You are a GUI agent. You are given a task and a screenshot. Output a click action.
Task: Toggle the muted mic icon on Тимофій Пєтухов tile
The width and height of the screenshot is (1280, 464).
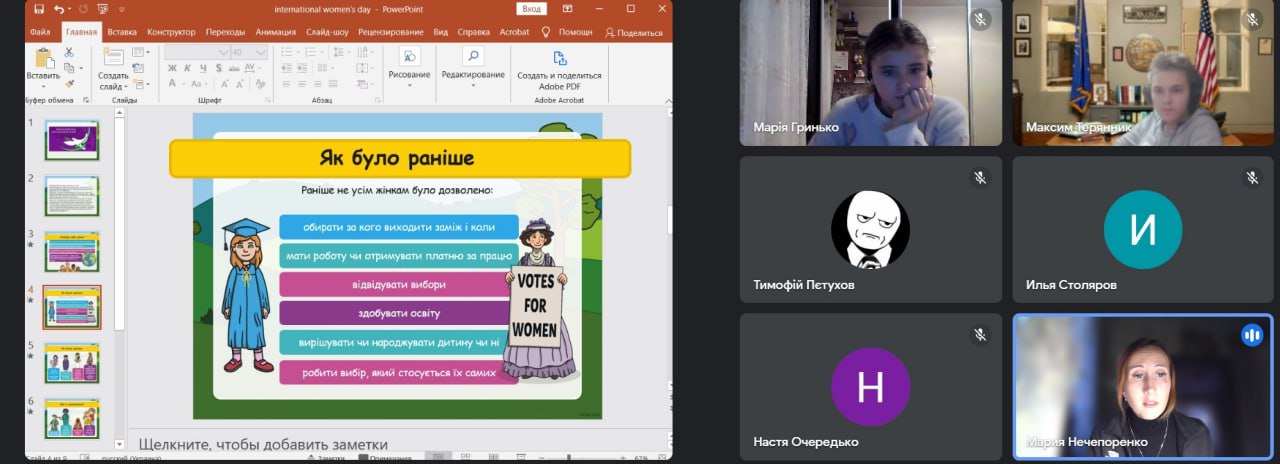(x=980, y=177)
